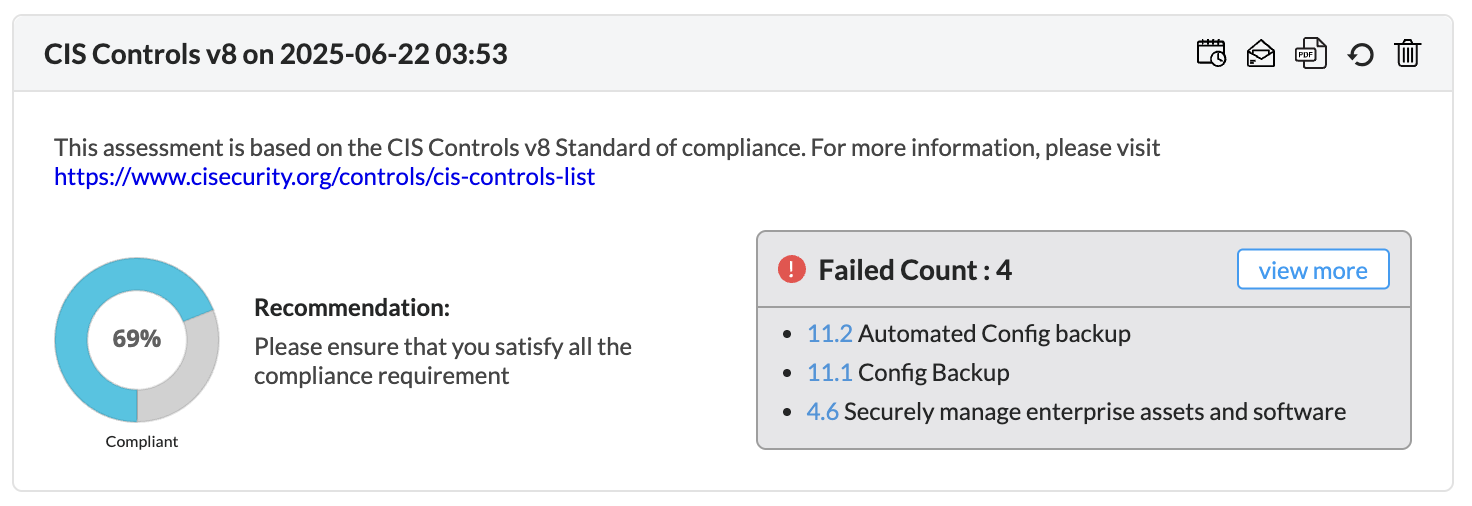Open the cisecurity.org controls list link

pos(325,178)
